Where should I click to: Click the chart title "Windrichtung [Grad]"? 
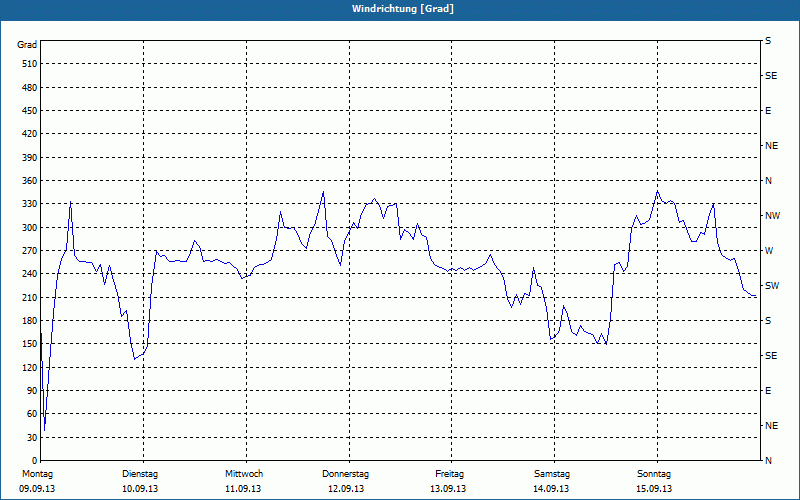coord(403,9)
